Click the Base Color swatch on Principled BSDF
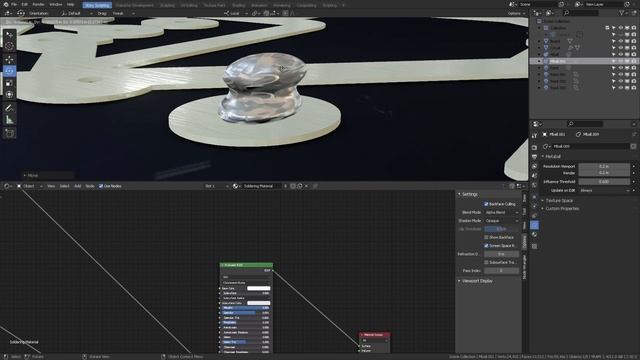The height and width of the screenshot is (360, 640). [258, 288]
